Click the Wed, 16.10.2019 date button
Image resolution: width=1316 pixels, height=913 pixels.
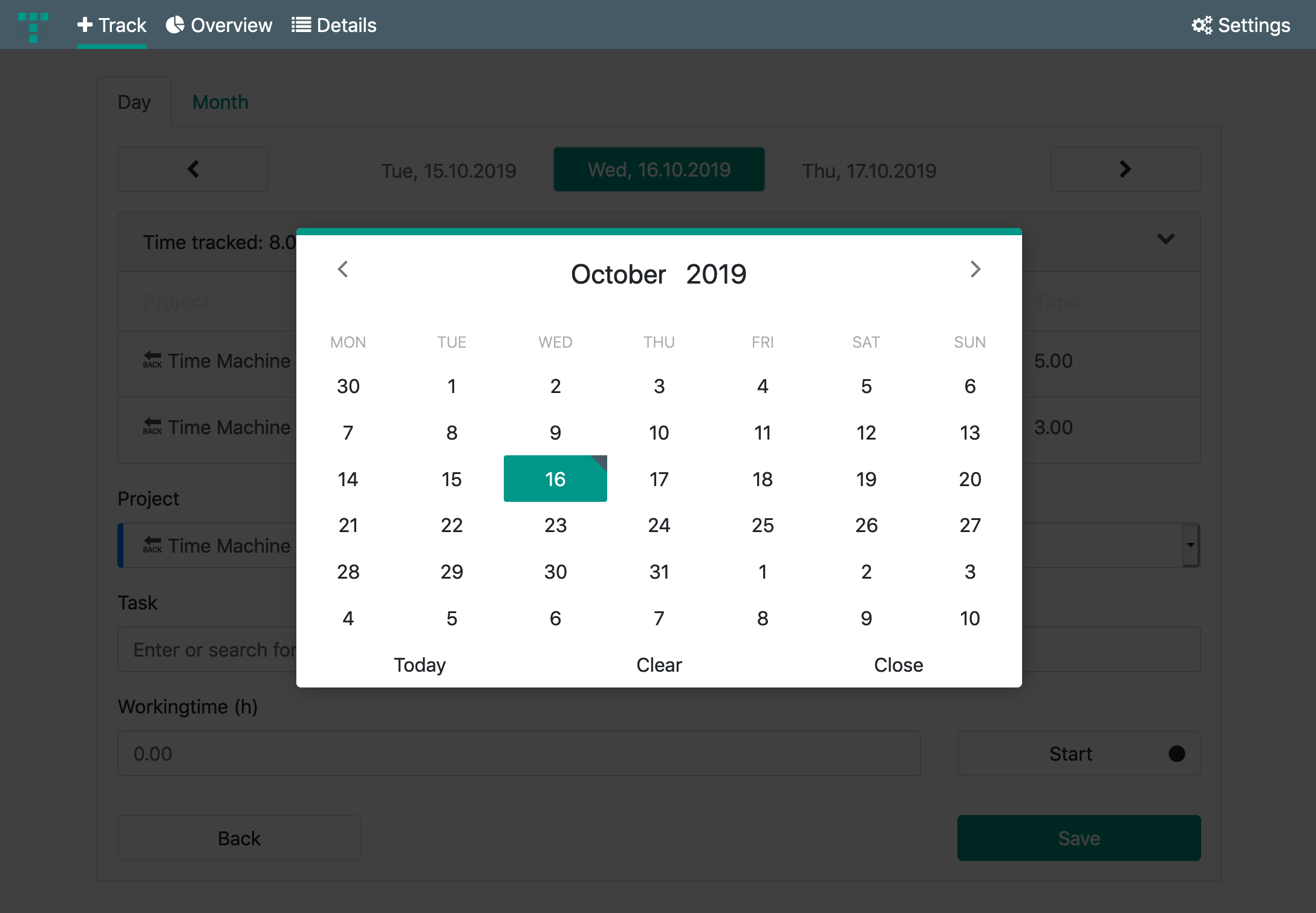coord(659,170)
